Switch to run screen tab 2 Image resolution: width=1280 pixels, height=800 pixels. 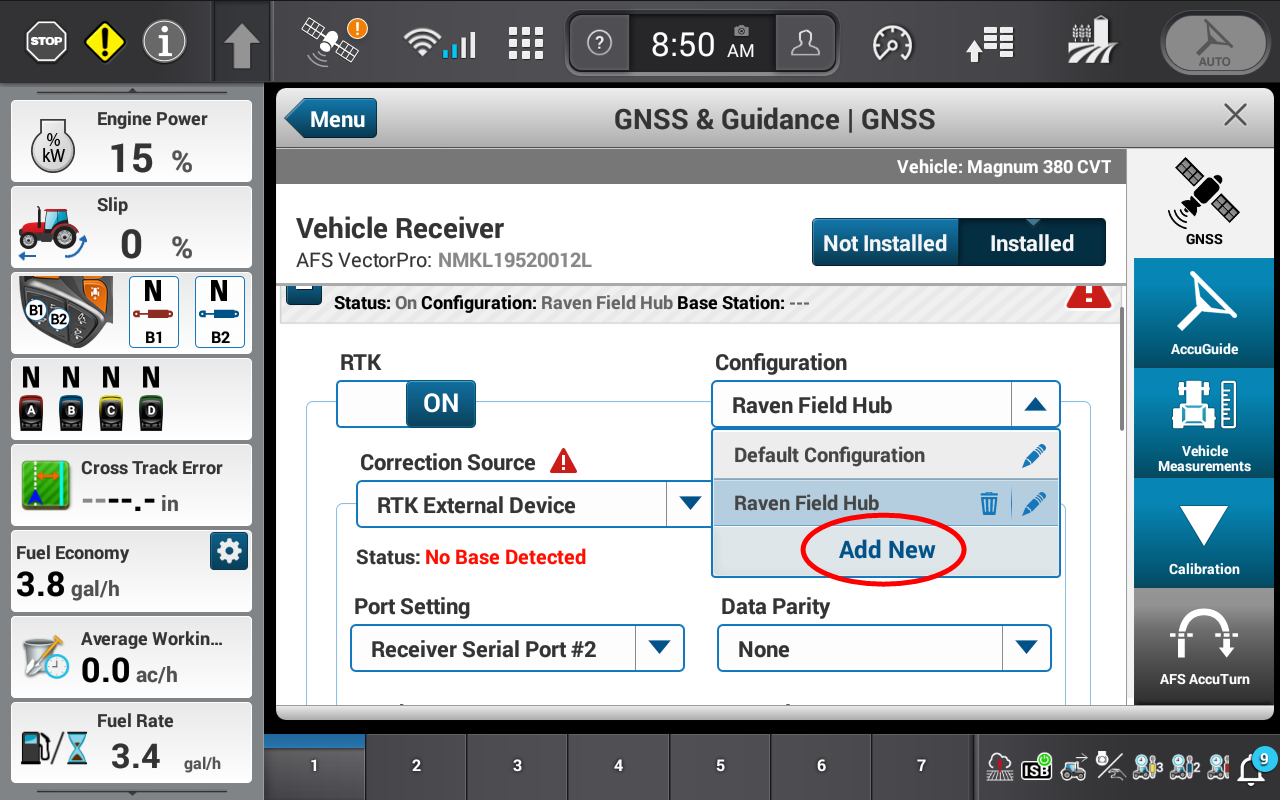coord(416,766)
